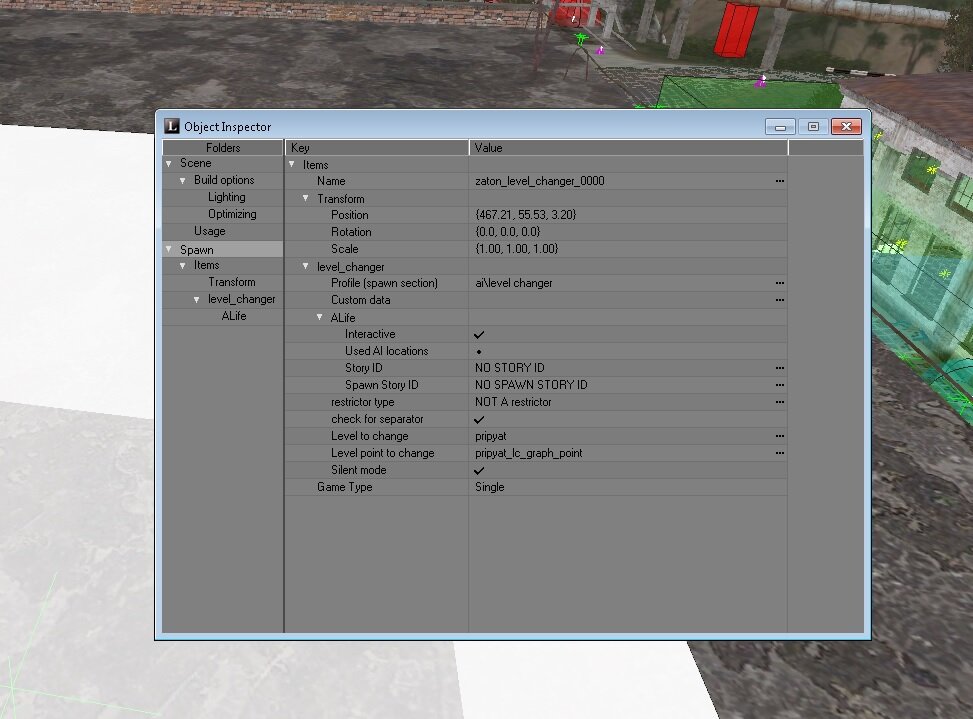The image size is (973, 719).
Task: Select the Lighting folder item
Action: pos(226,197)
